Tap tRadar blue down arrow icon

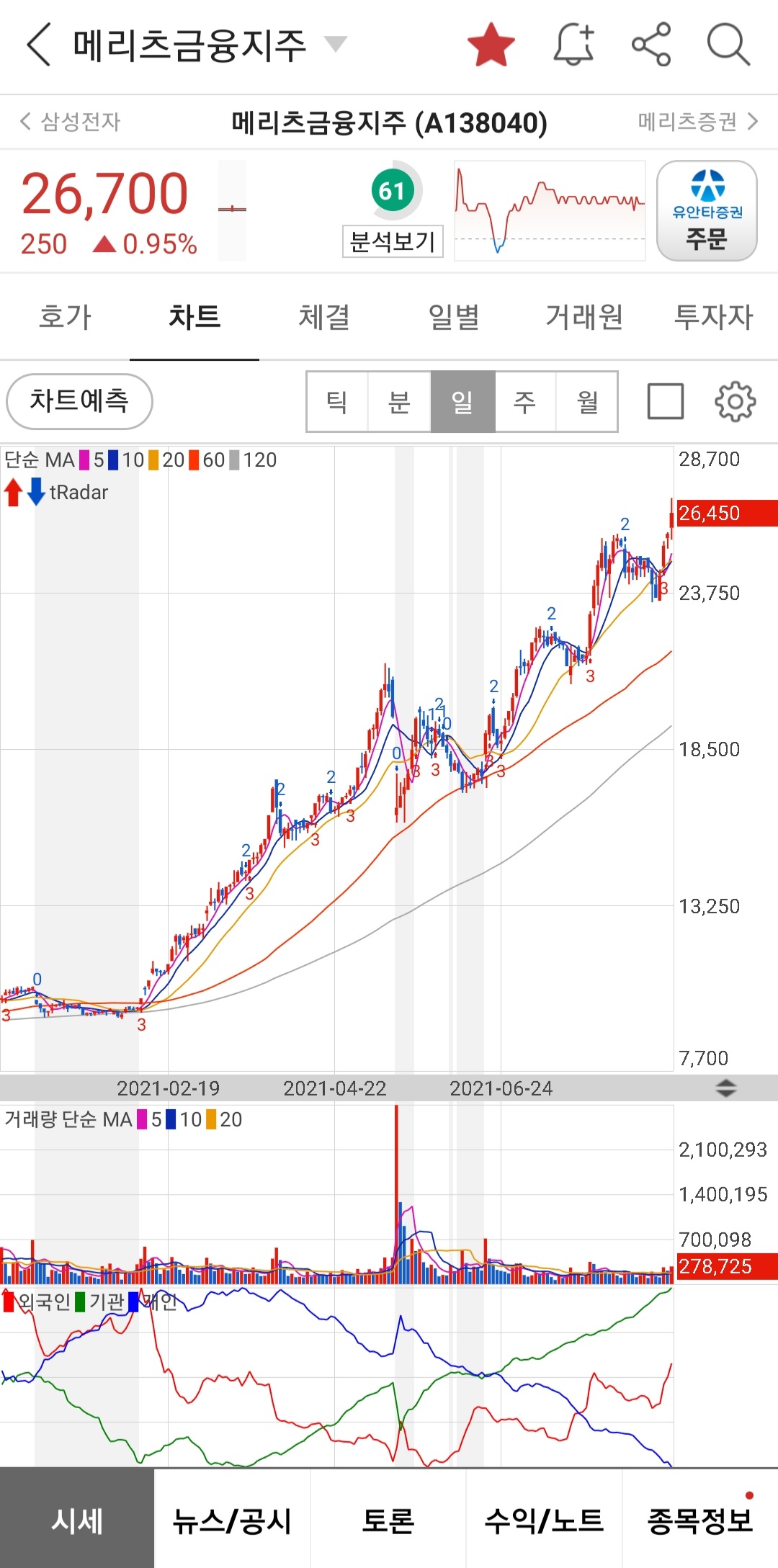pos(36,492)
